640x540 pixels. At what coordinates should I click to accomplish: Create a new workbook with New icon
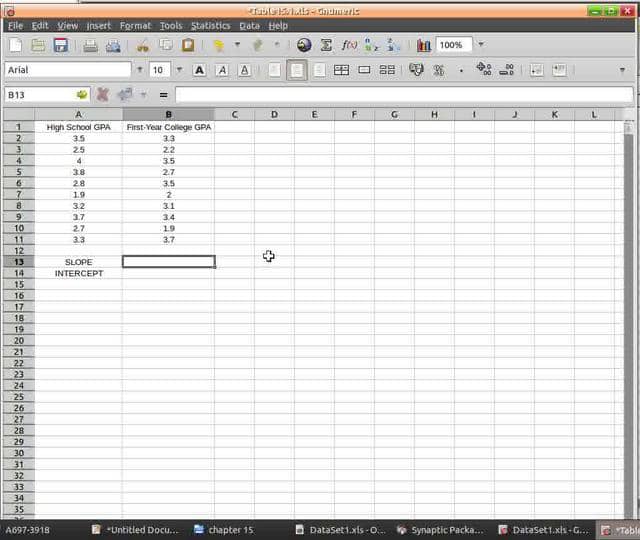[x=16, y=45]
